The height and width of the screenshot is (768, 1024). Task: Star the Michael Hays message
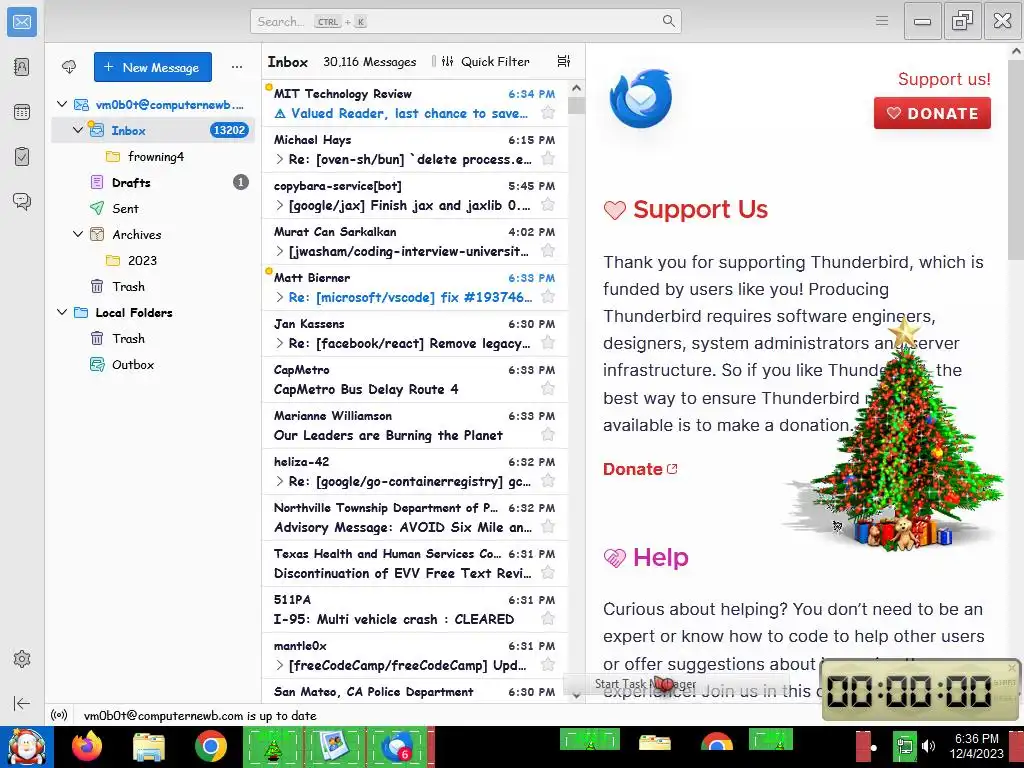coord(548,158)
